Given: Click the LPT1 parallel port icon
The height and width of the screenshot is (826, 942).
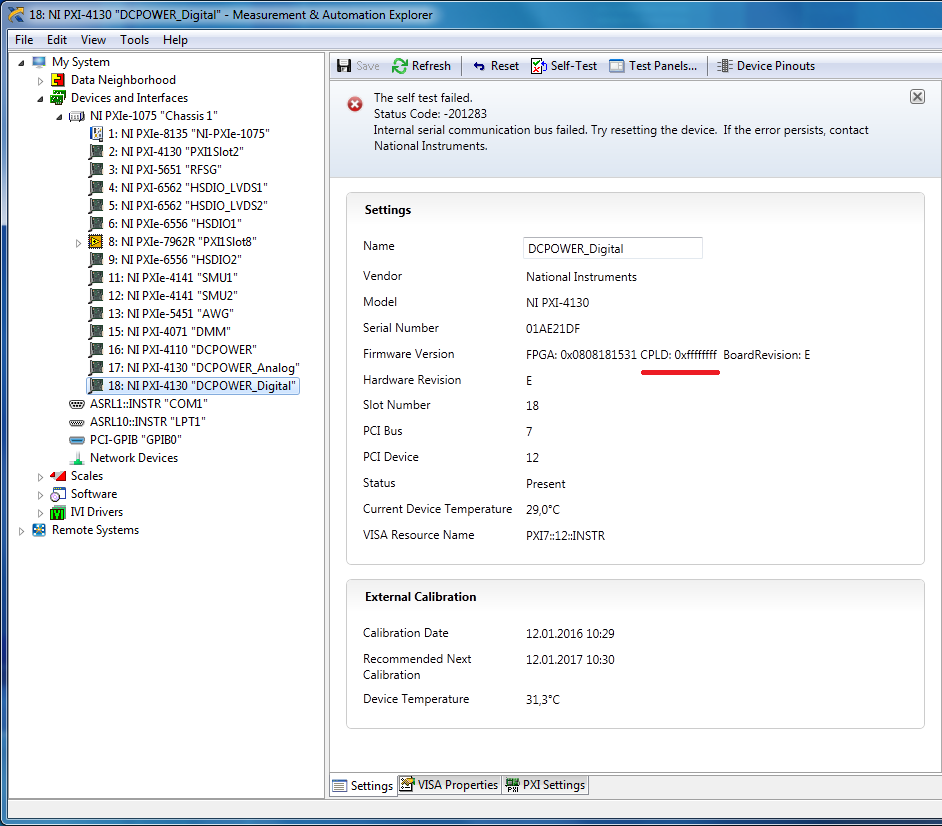Looking at the screenshot, I should 77,422.
